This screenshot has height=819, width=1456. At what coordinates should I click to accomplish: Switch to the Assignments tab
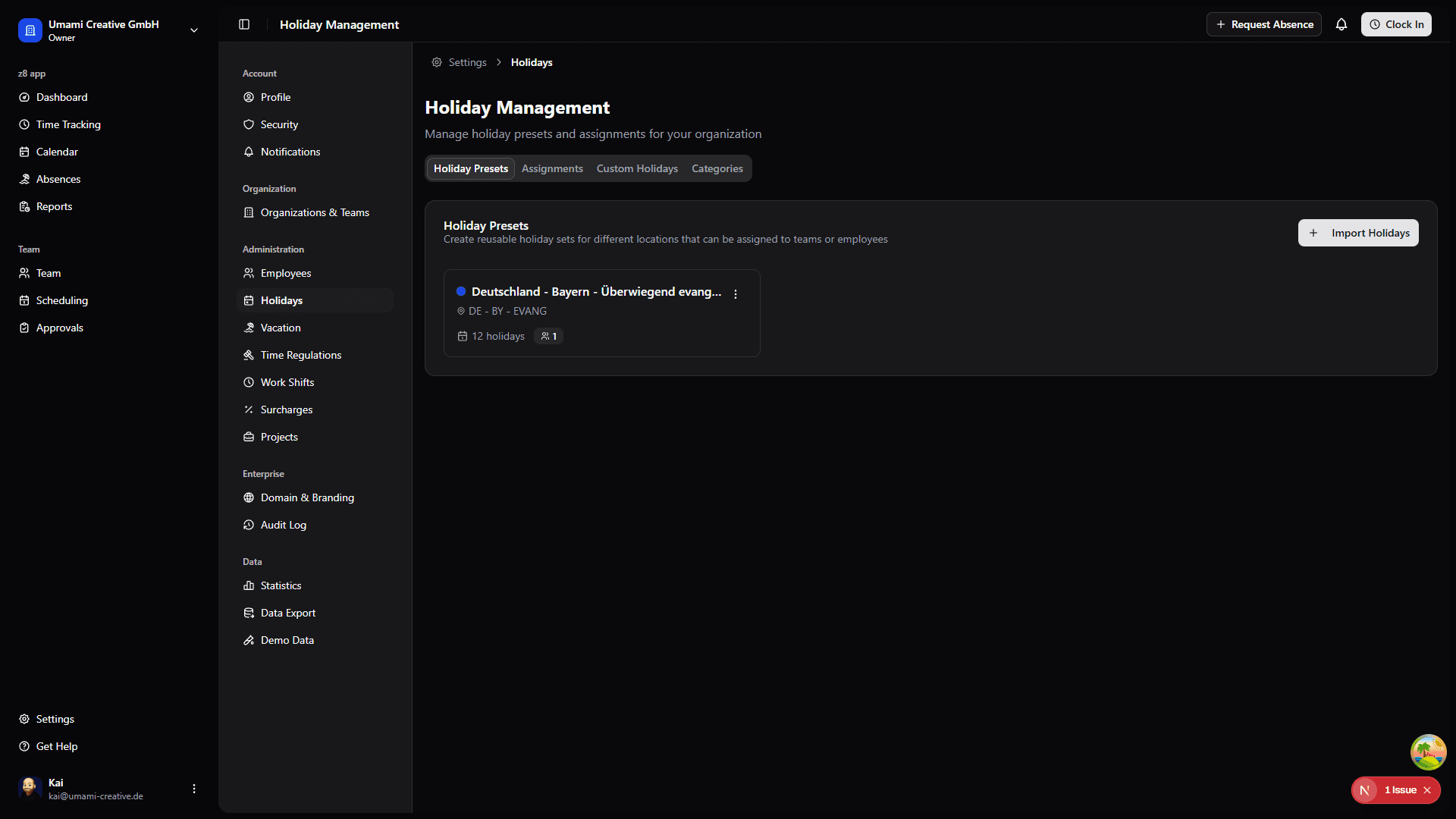[x=552, y=168]
